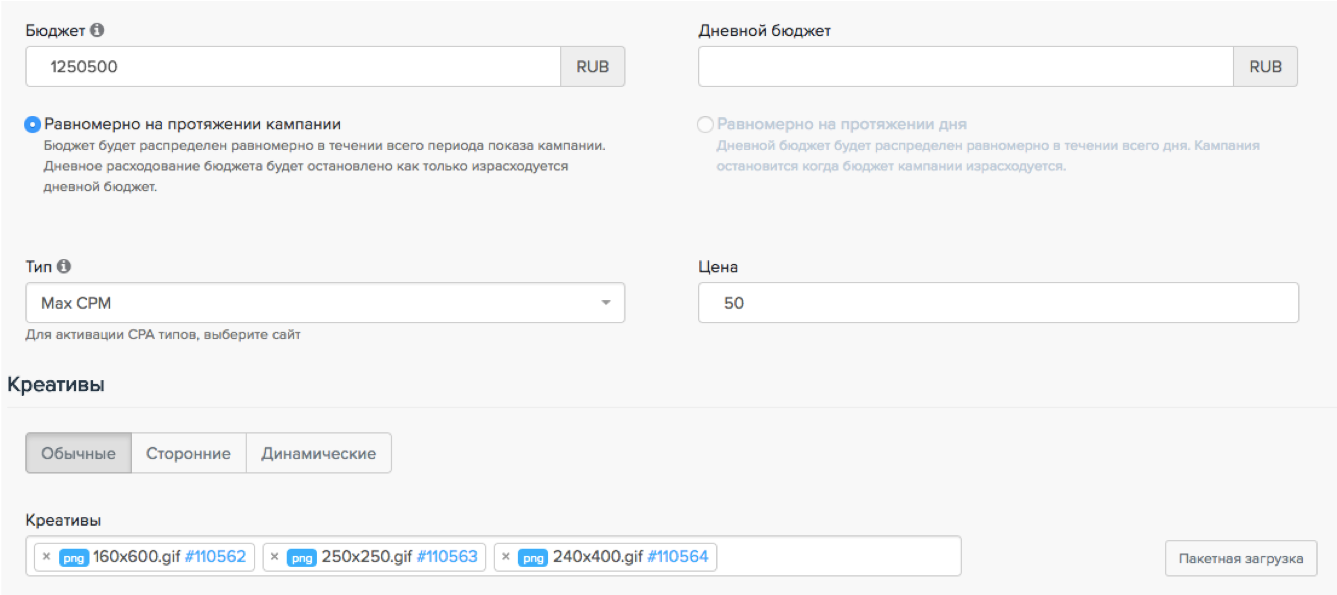Select Равномерно на протяжении дня radio button

pos(706,125)
